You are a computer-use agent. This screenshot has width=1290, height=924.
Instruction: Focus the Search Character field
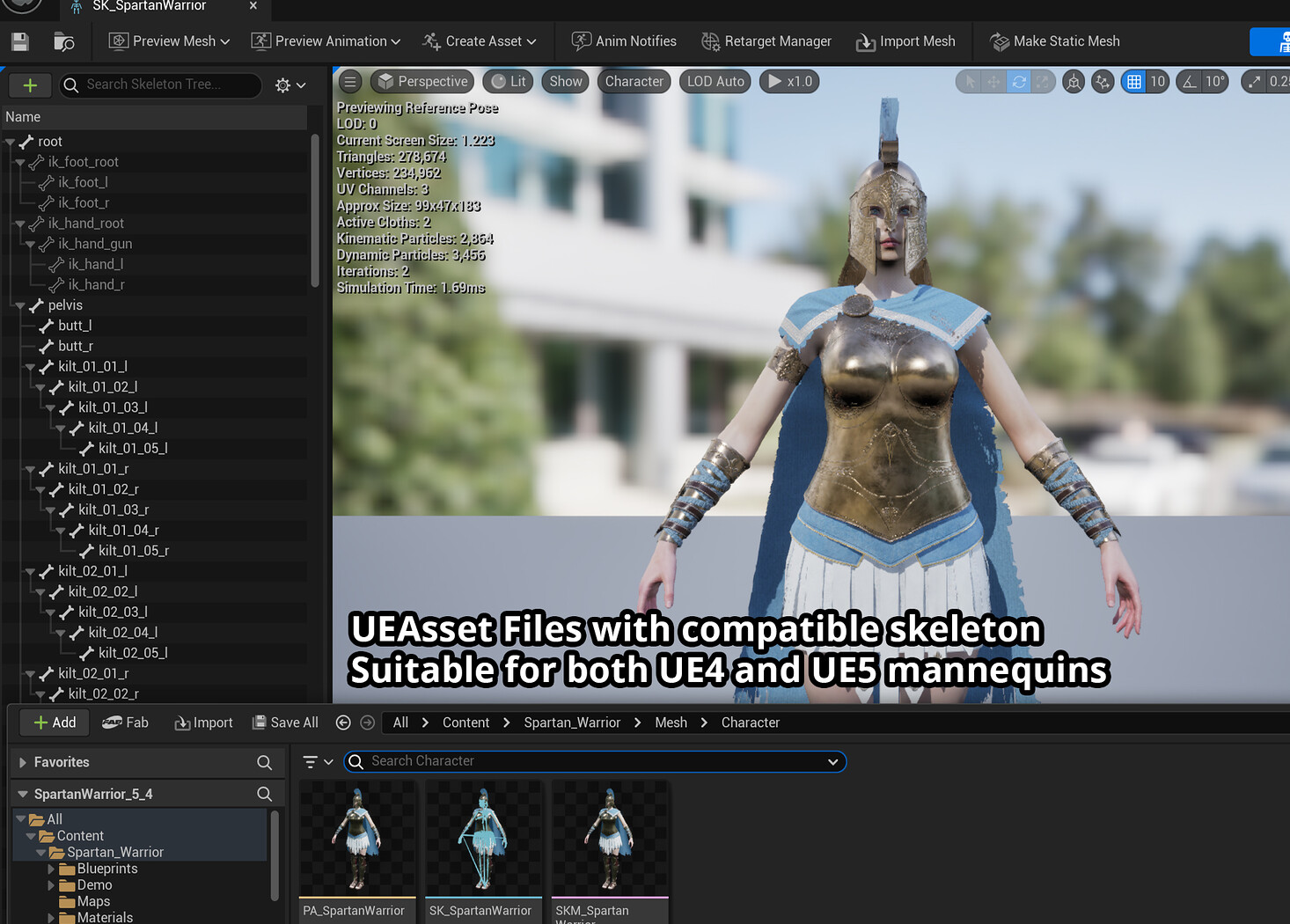pos(595,761)
